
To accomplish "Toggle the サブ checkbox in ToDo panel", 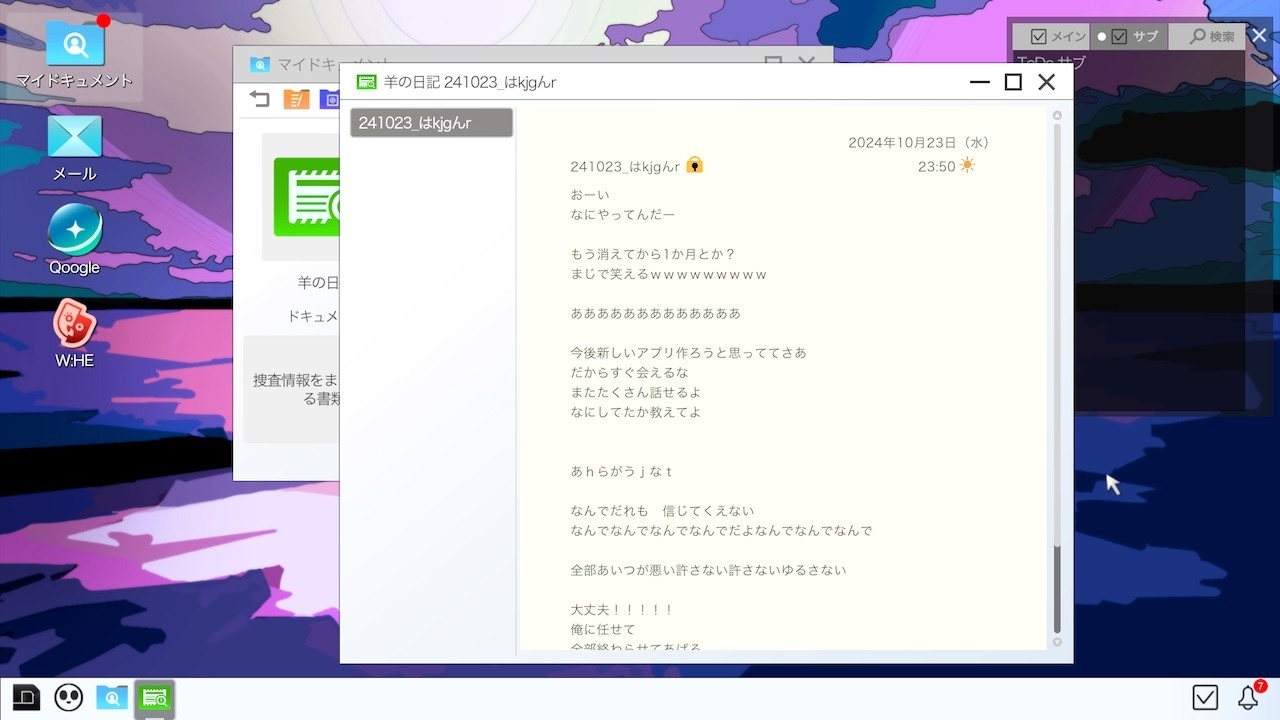I will coord(1119,36).
